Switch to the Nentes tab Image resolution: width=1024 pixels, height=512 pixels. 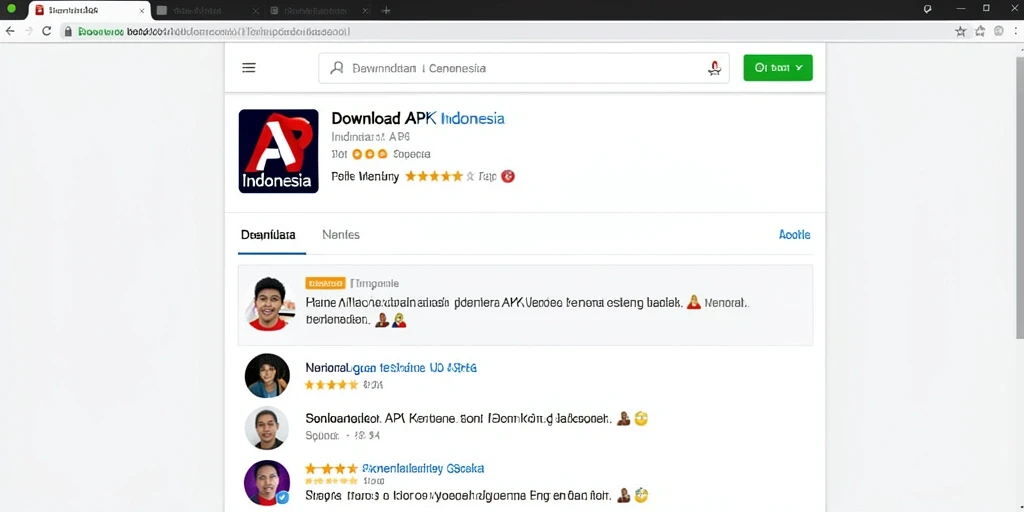coord(341,234)
